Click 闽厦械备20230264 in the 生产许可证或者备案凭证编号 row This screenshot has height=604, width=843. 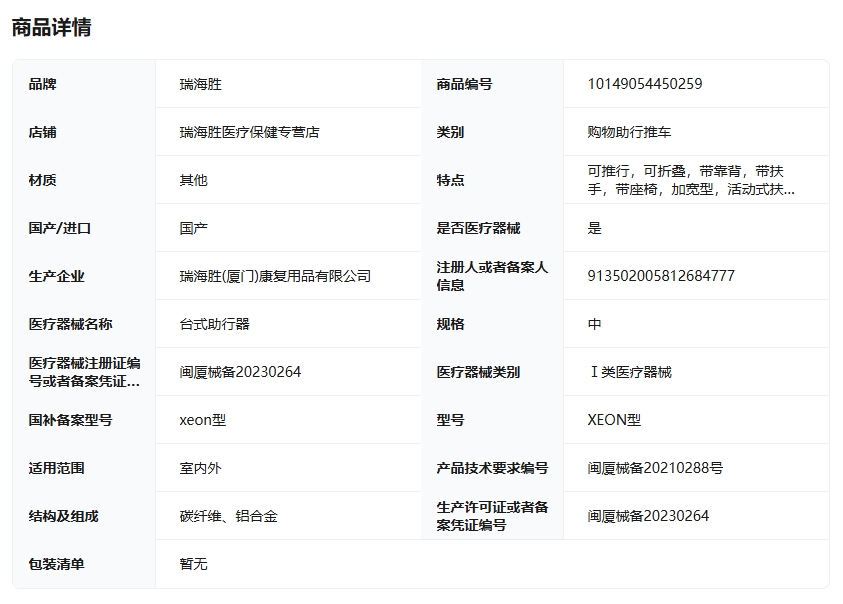click(x=648, y=516)
